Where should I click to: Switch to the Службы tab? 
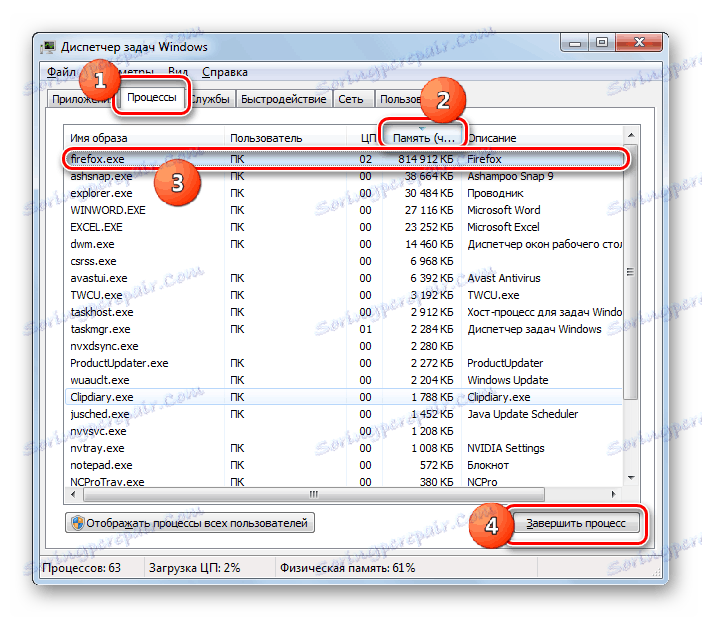point(210,99)
